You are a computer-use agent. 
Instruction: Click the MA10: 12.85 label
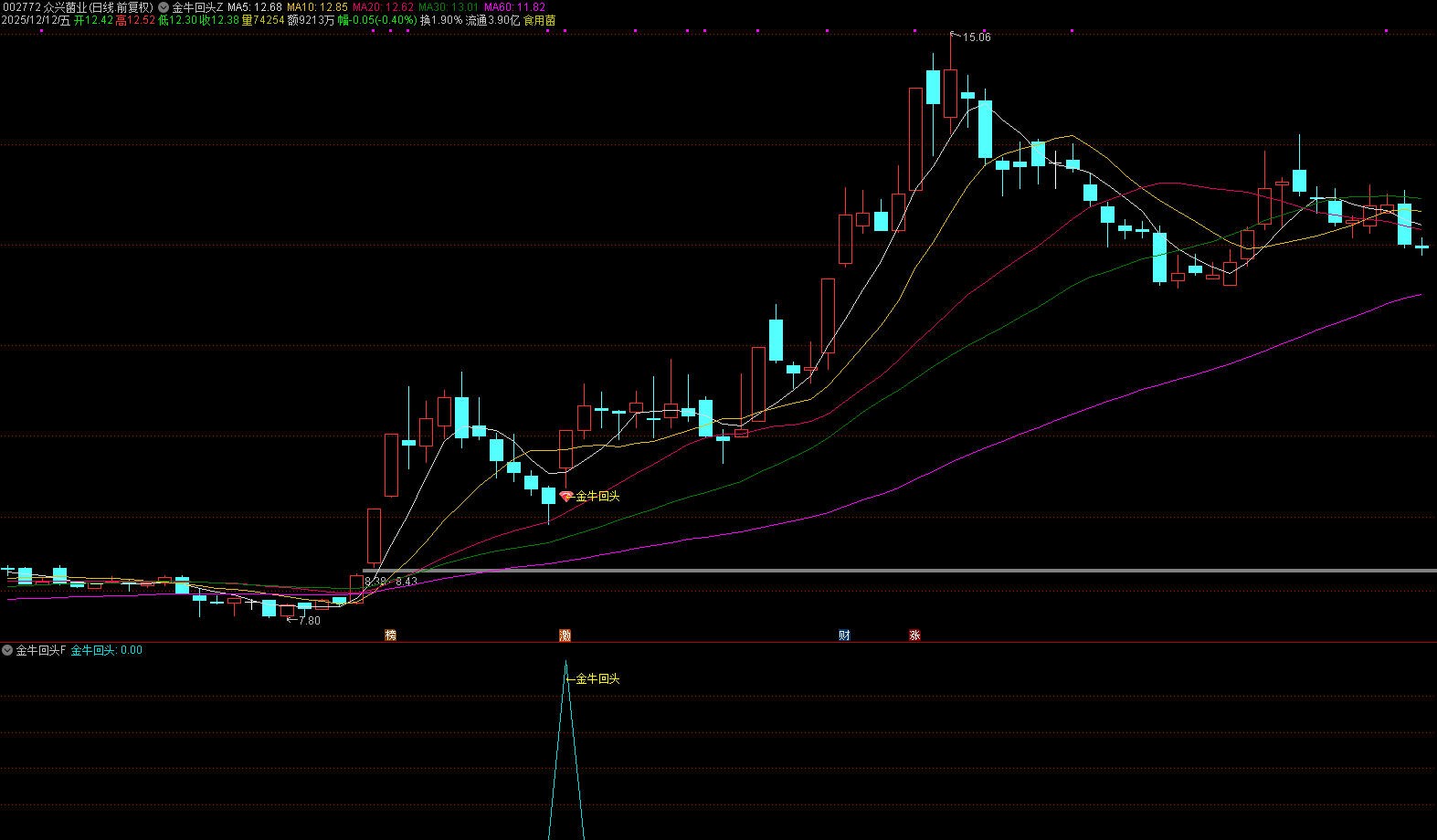point(318,7)
